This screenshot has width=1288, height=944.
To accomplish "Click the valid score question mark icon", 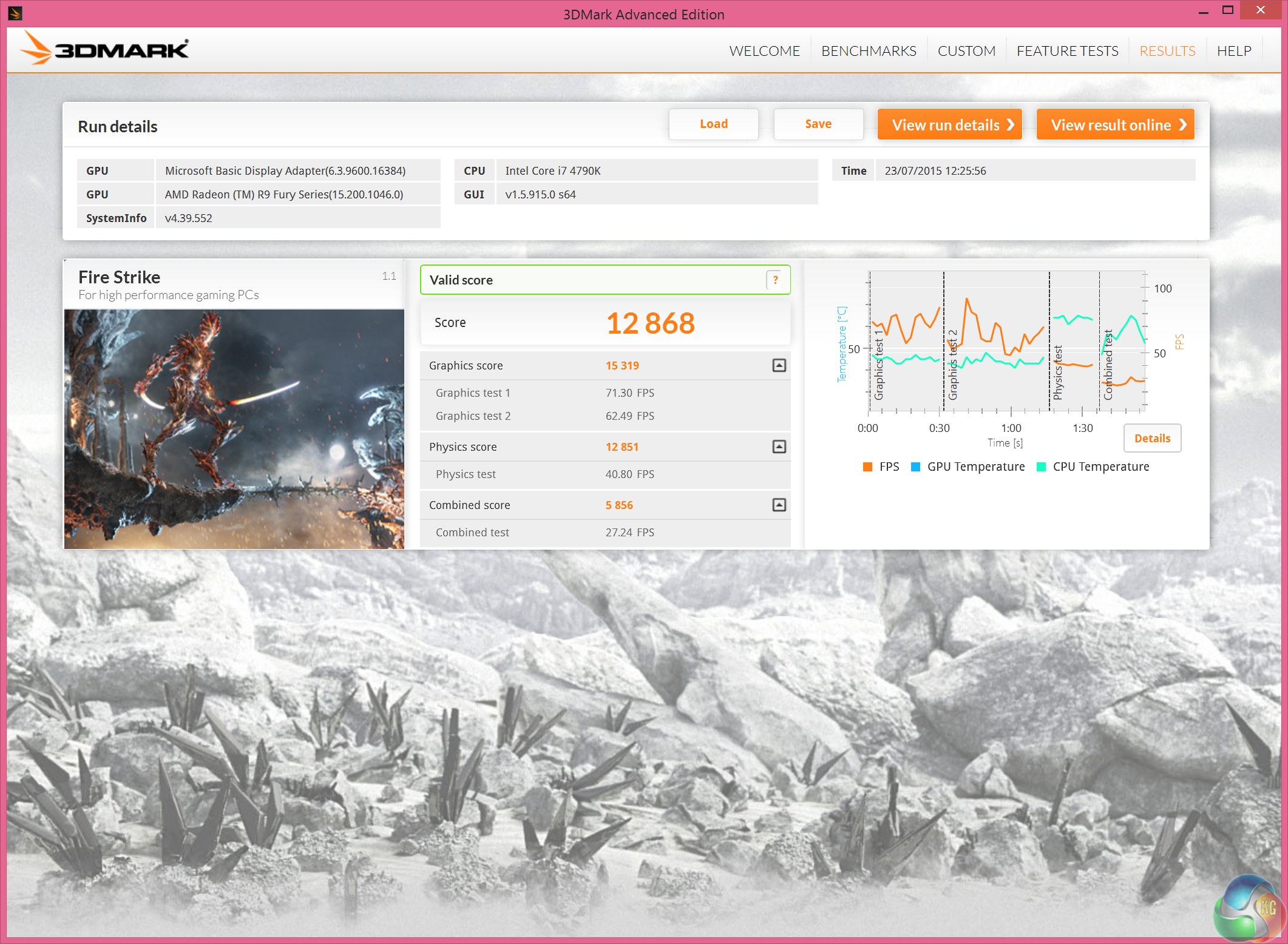I will pyautogui.click(x=775, y=280).
